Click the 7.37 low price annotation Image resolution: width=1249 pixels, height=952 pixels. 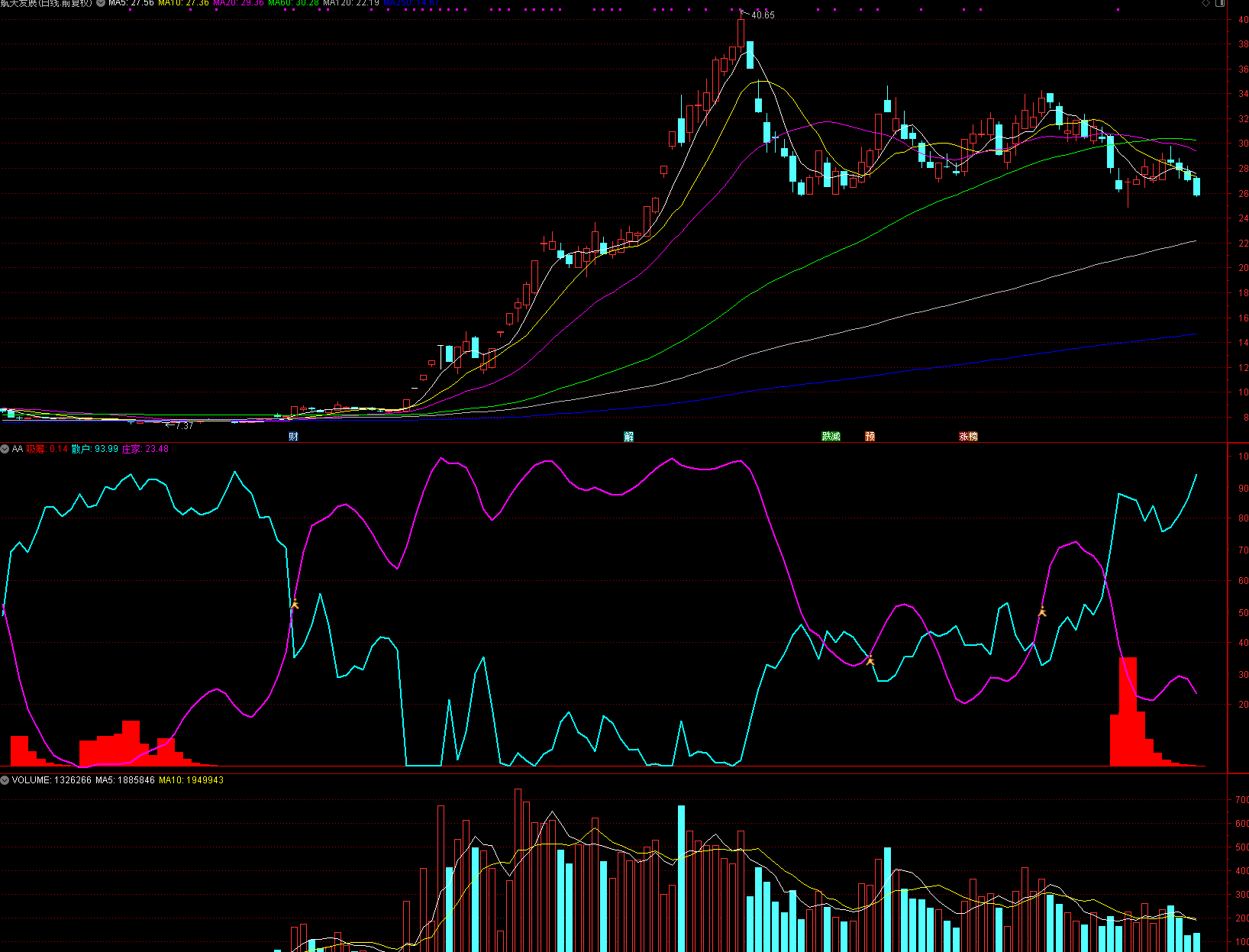(184, 426)
